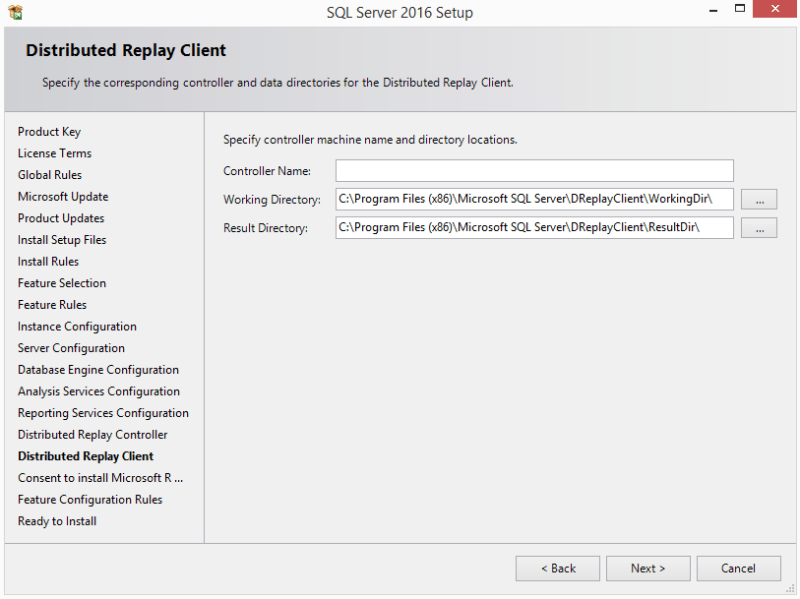
Task: Select the Feature Rules step
Action: [x=52, y=305]
